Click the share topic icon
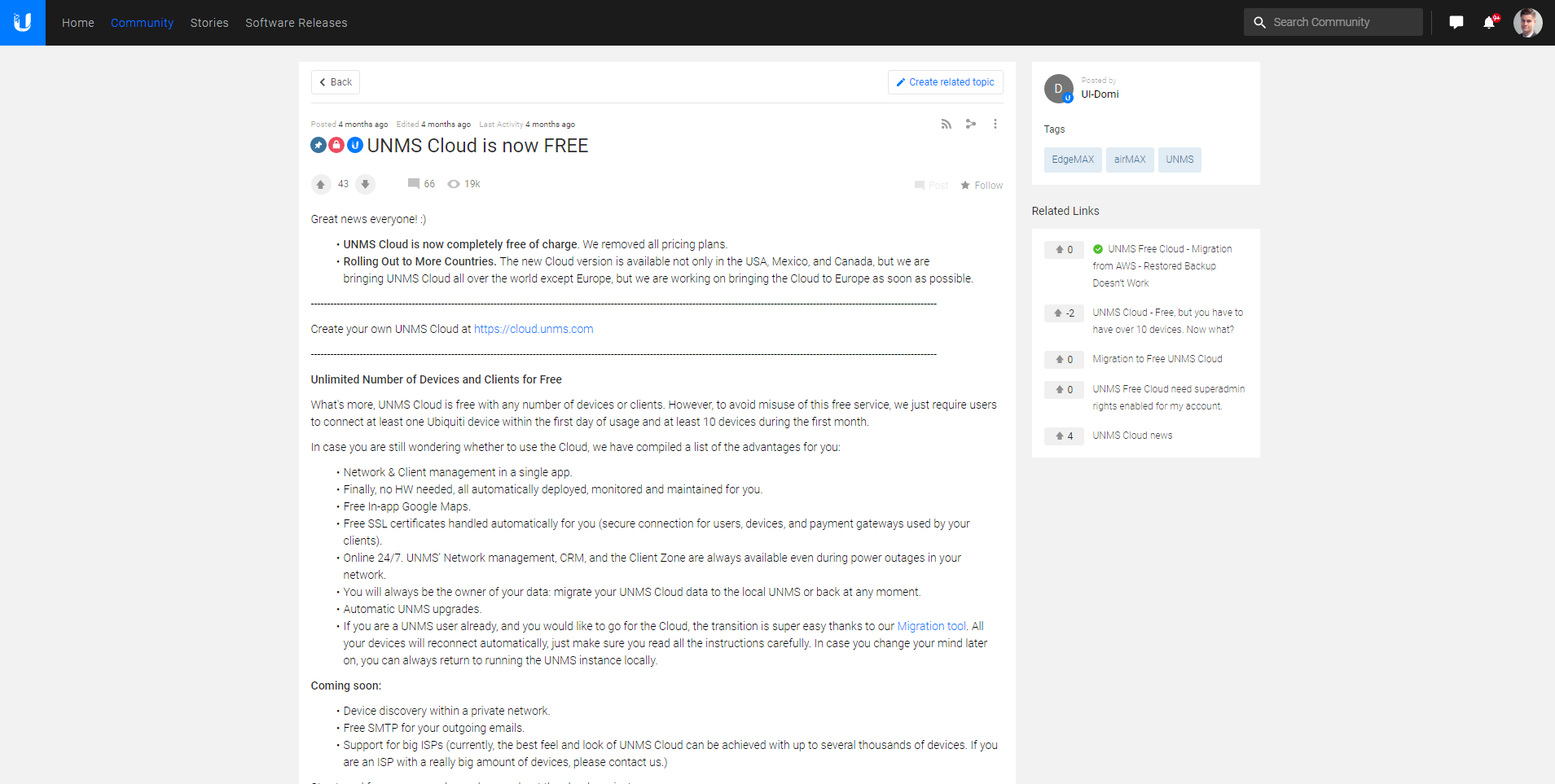The image size is (1555, 784). click(970, 124)
